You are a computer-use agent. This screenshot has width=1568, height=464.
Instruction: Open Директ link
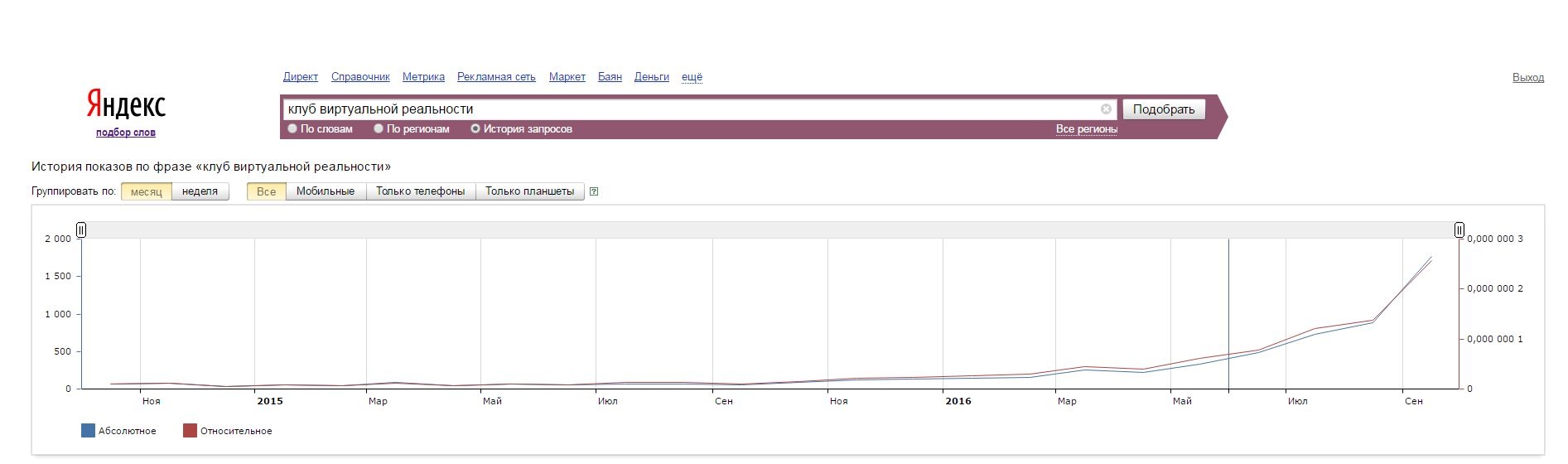pyautogui.click(x=301, y=77)
